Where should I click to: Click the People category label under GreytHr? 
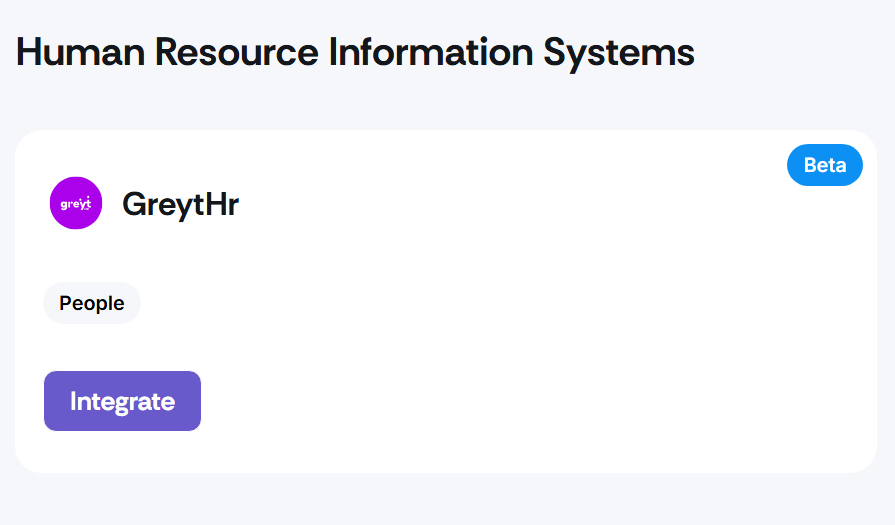[92, 303]
